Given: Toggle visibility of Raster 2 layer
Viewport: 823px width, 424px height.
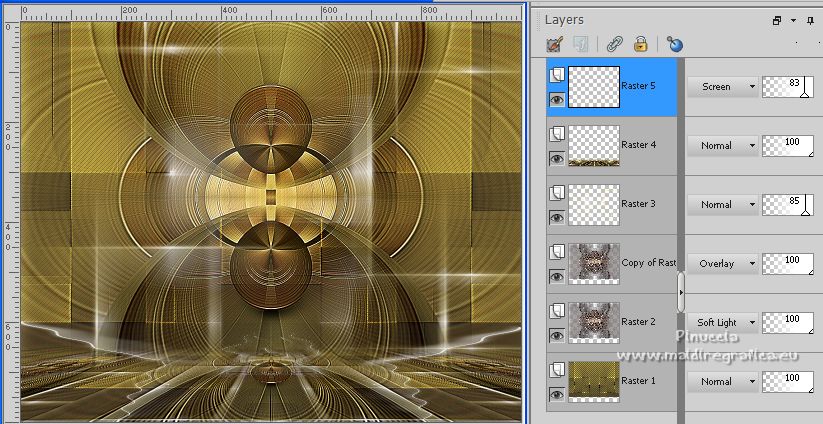Looking at the screenshot, I should click(556, 335).
